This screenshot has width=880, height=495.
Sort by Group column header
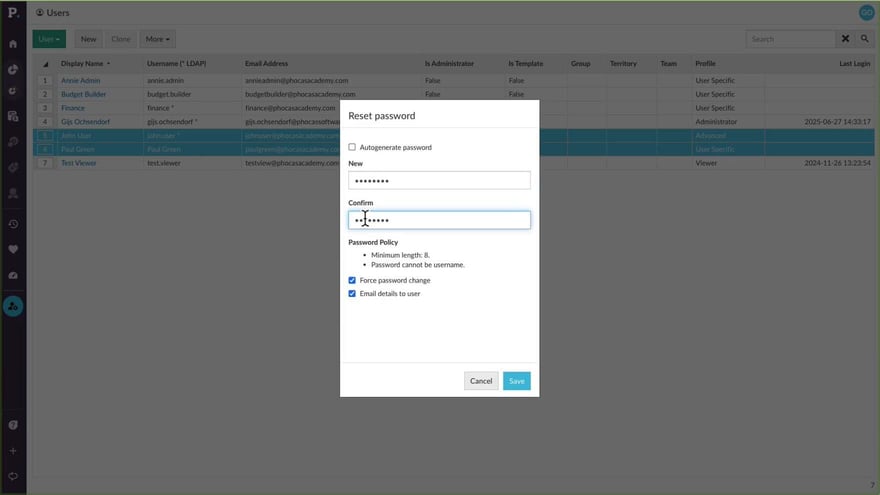[x=580, y=63]
